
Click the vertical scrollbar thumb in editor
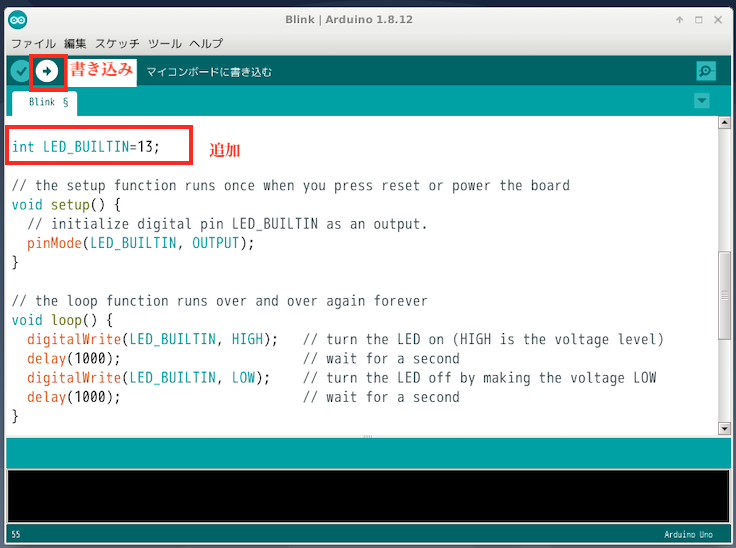[x=725, y=291]
